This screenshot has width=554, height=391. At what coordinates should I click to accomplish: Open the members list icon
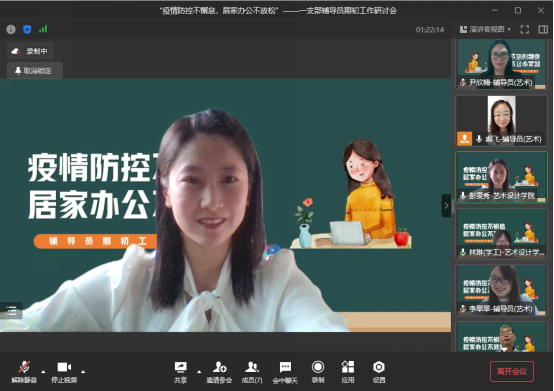click(252, 367)
